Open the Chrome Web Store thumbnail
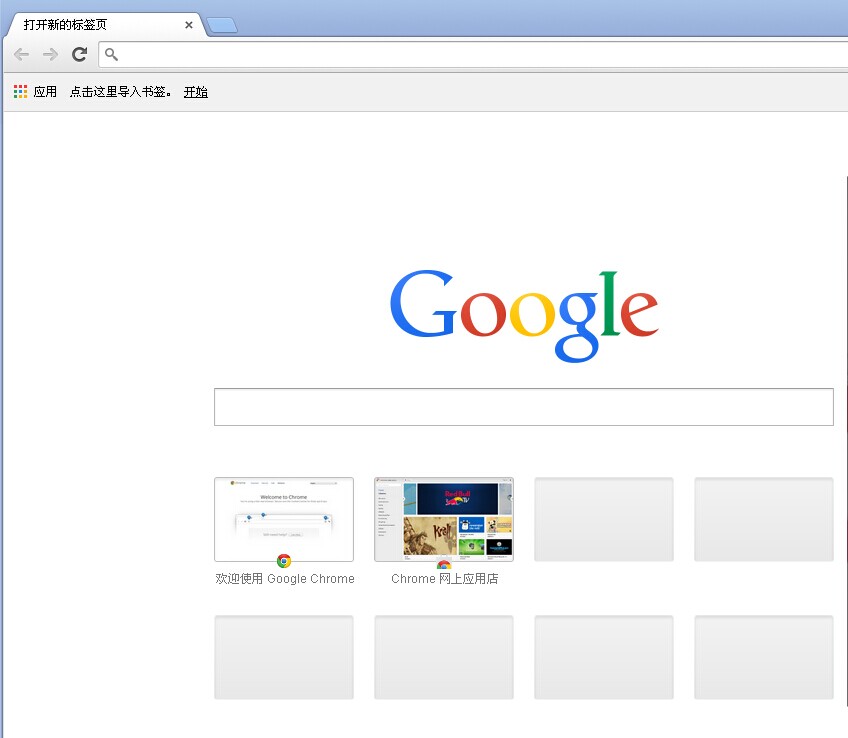The width and height of the screenshot is (848, 738). tap(444, 519)
